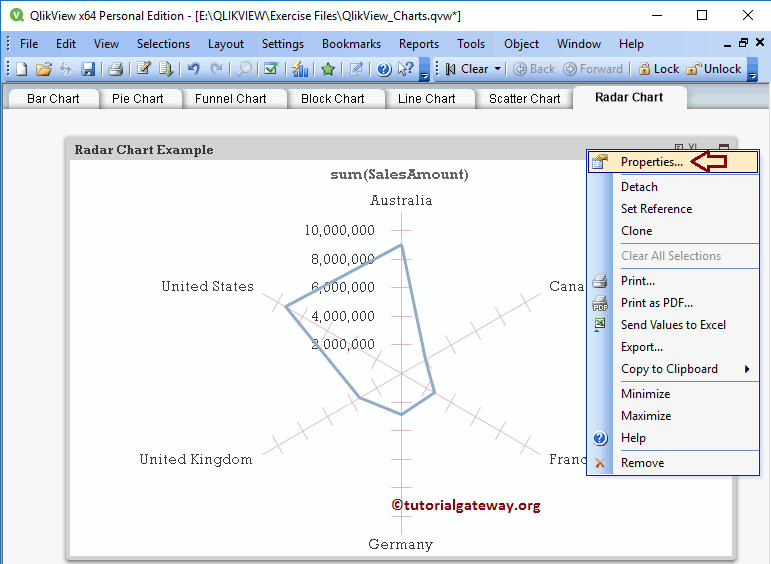Open standard toolbar options overflow arrow
This screenshot has height=564, width=771.
pyautogui.click(x=425, y=69)
